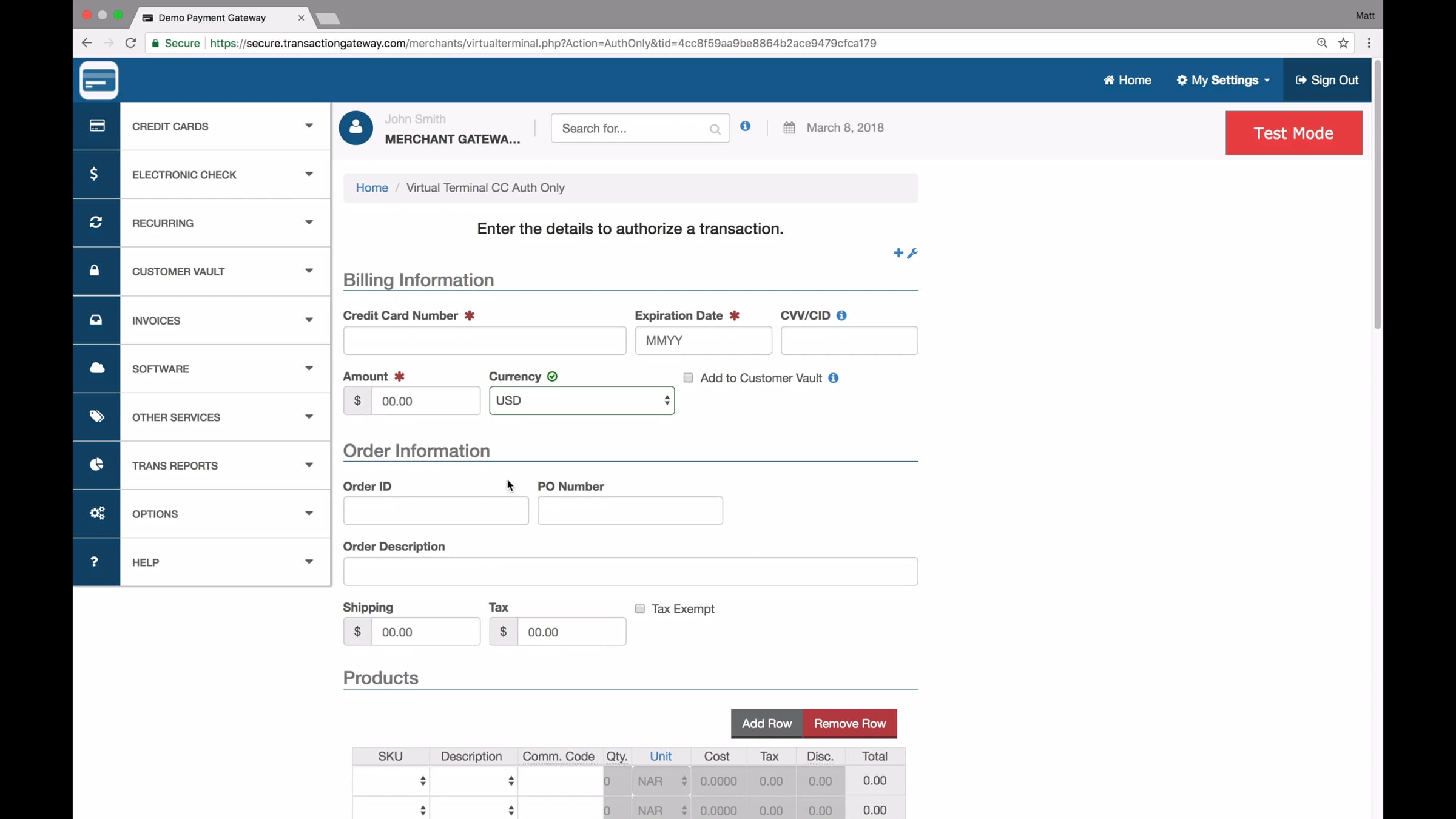Click the Add Row button
This screenshot has width=1456, height=819.
pos(767,723)
